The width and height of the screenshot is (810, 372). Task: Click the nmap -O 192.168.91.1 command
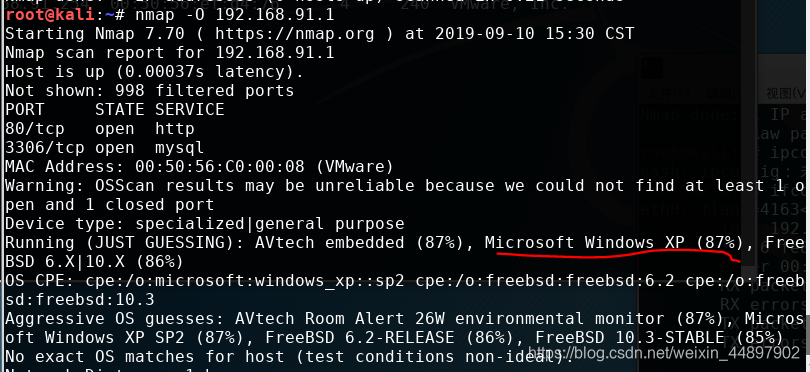coord(235,14)
